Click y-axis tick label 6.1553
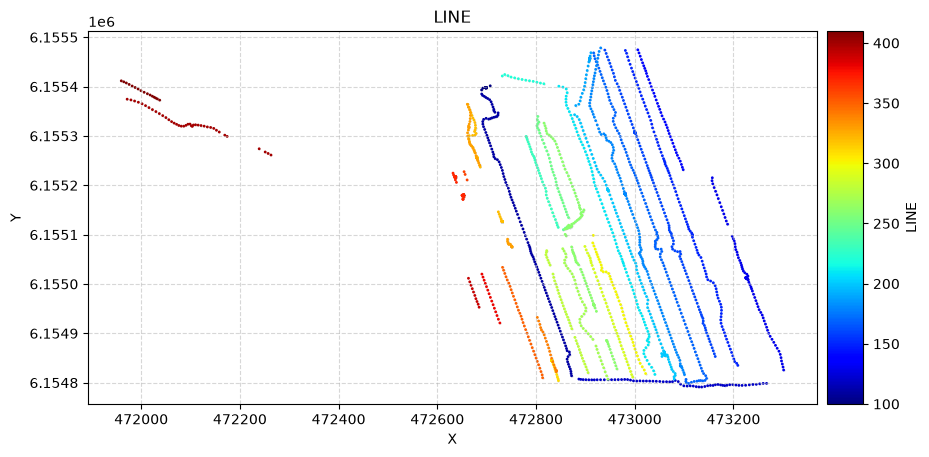The image size is (929, 457). point(53,136)
